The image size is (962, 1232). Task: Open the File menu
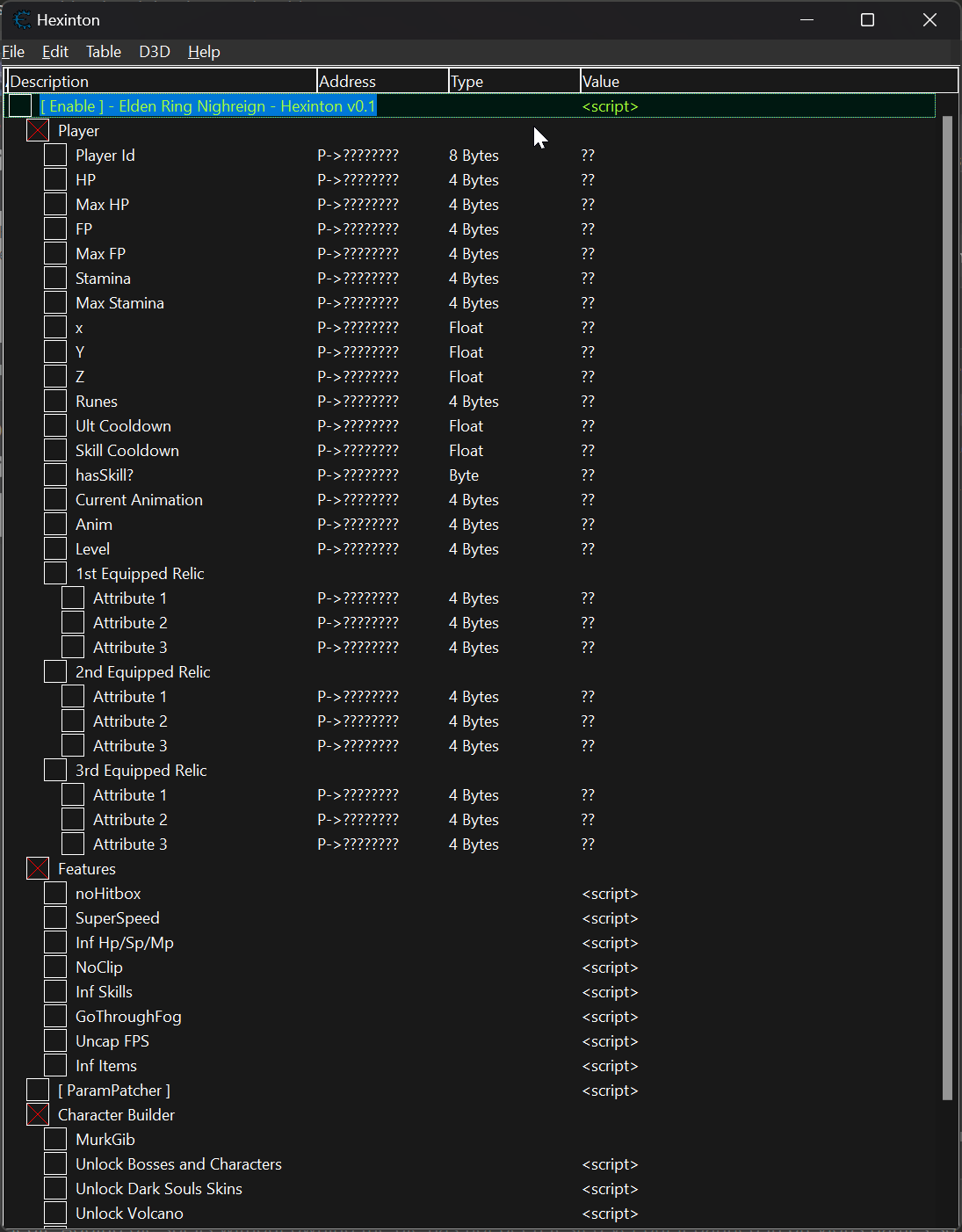(x=13, y=52)
